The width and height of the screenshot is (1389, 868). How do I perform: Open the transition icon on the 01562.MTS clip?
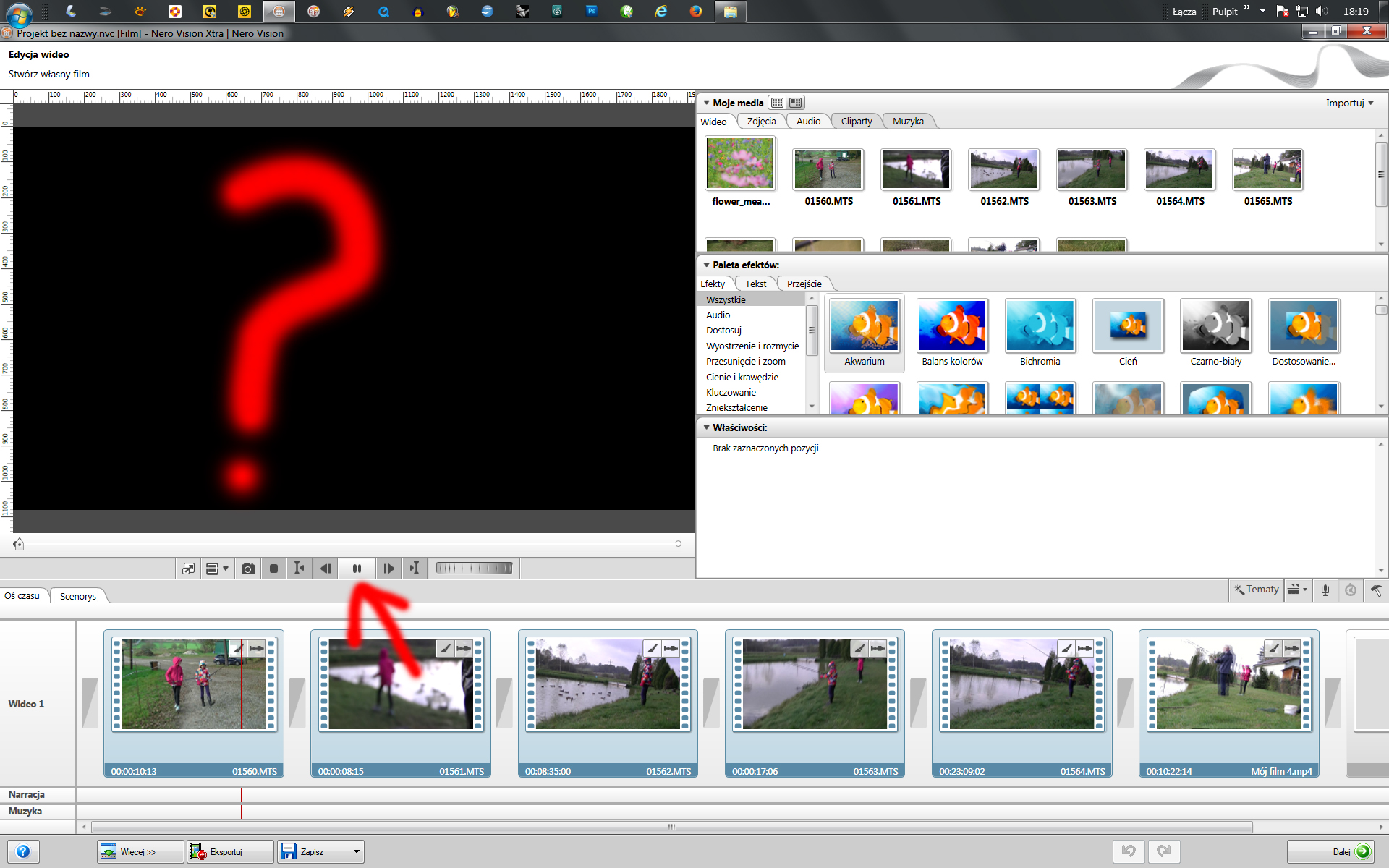click(x=671, y=648)
